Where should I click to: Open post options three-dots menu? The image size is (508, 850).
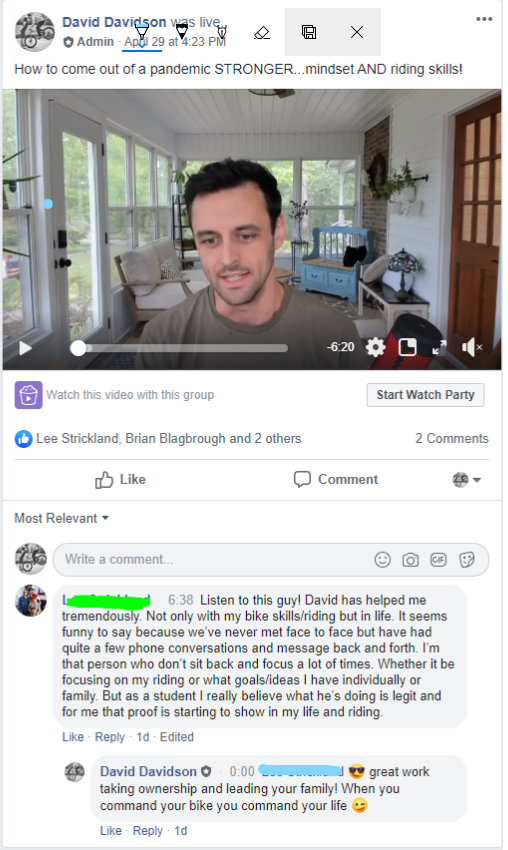coord(484,19)
